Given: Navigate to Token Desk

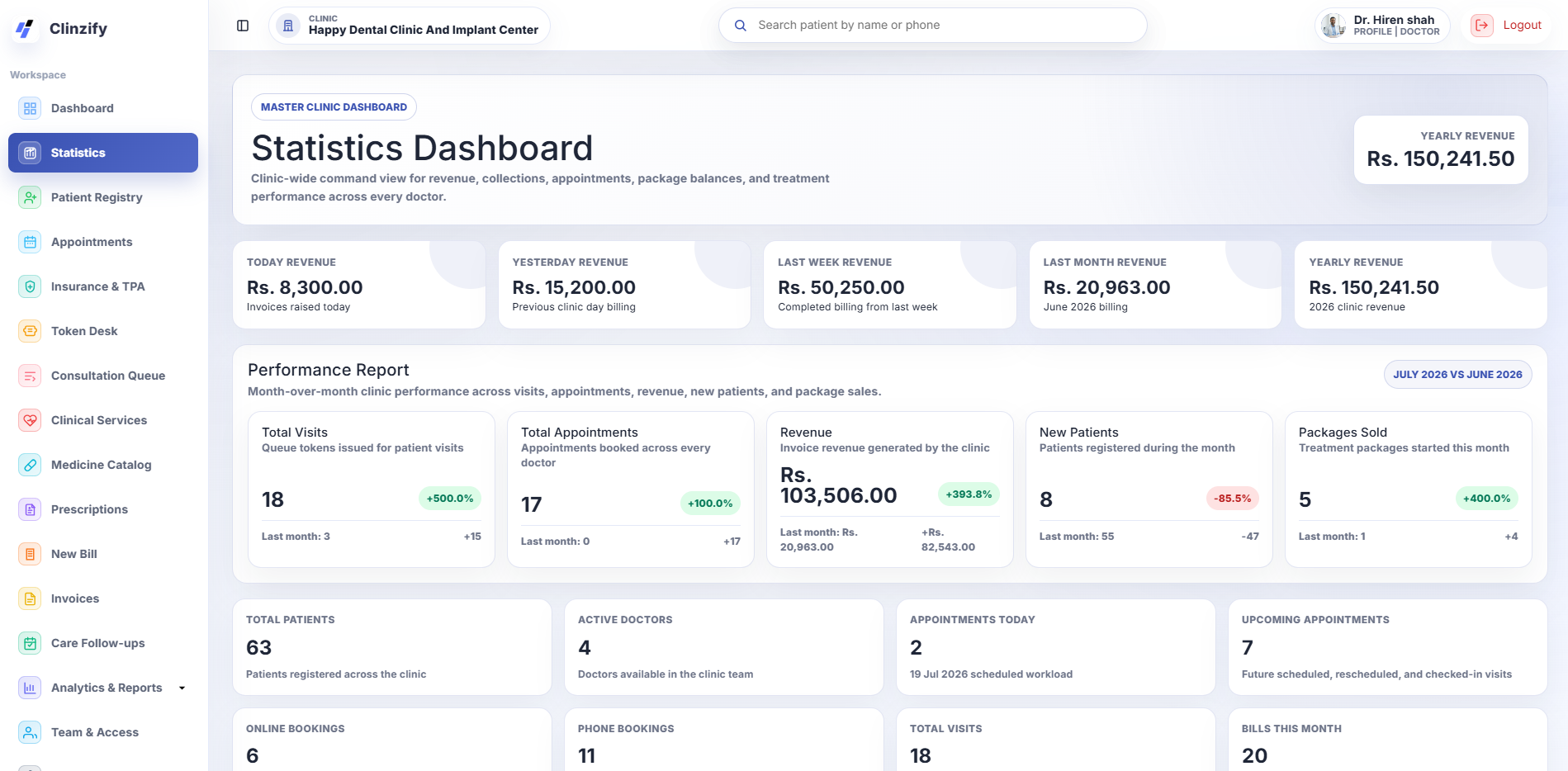Looking at the screenshot, I should click(x=103, y=331).
